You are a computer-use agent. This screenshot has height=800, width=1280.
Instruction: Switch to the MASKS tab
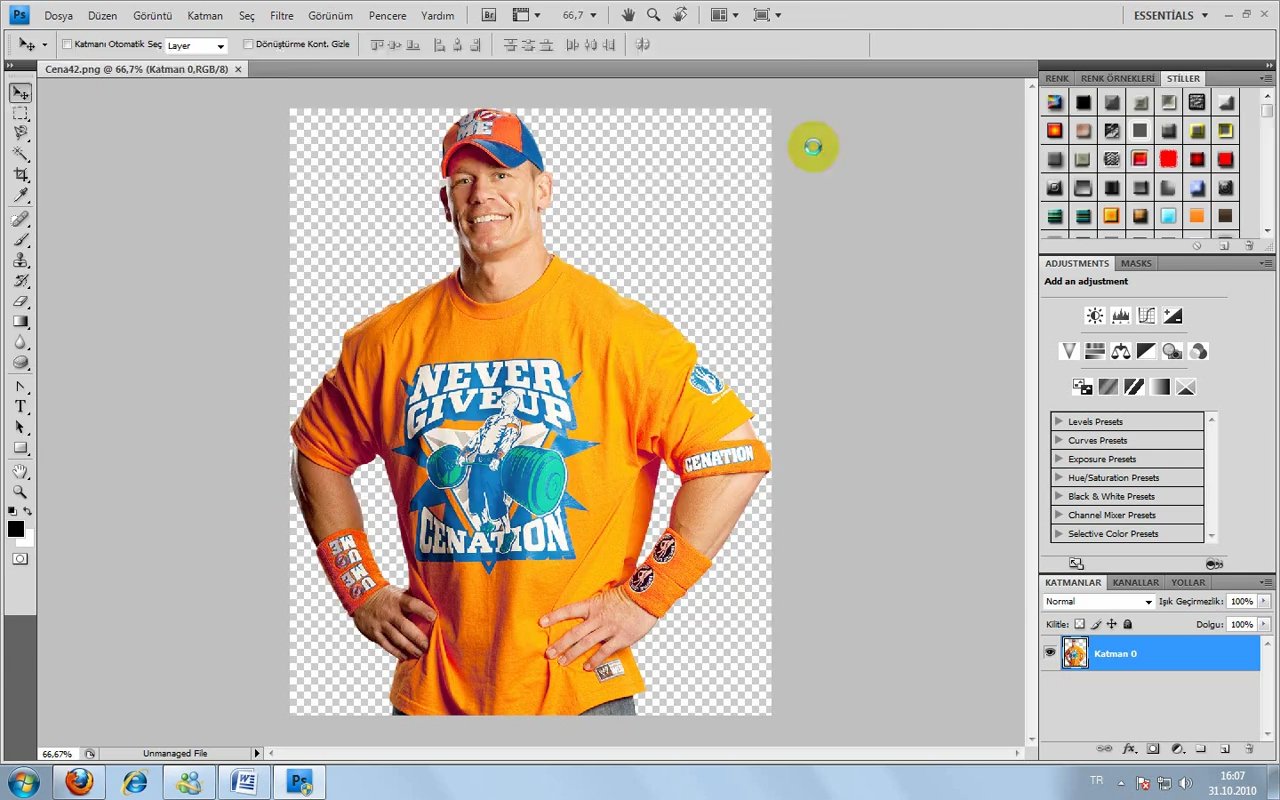1136,263
